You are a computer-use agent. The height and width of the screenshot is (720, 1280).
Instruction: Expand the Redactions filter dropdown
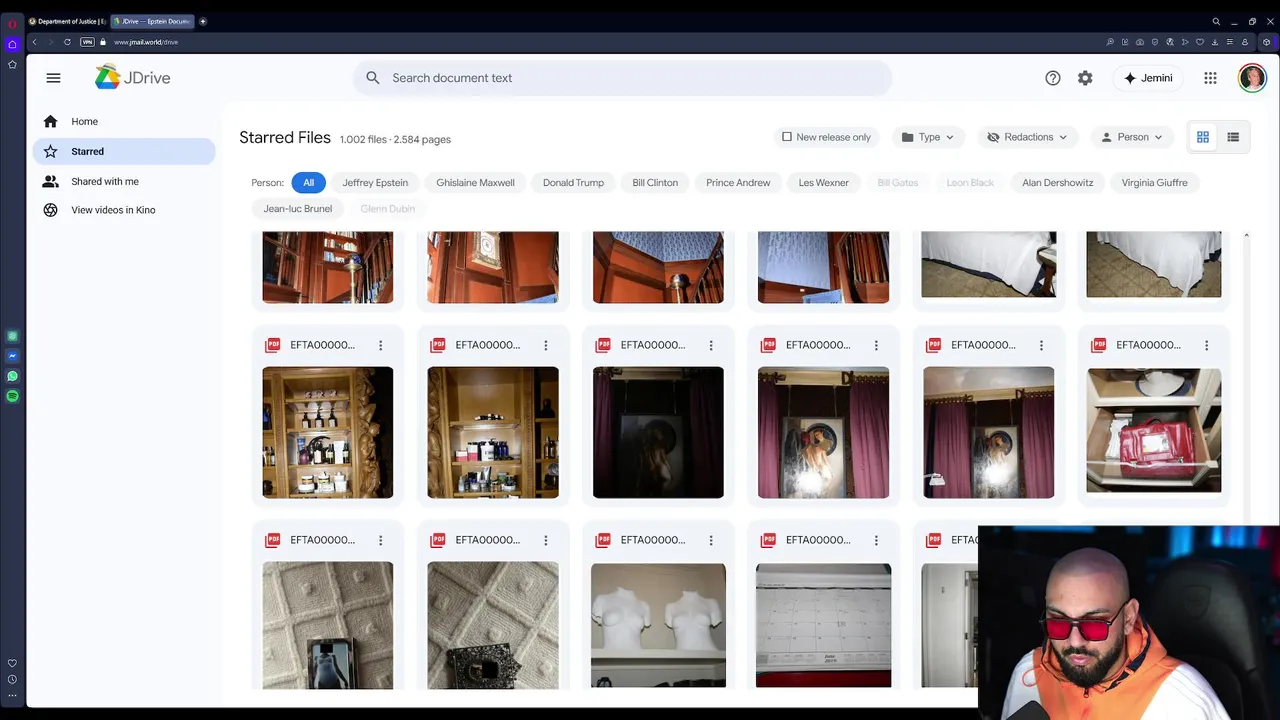pyautogui.click(x=1027, y=137)
